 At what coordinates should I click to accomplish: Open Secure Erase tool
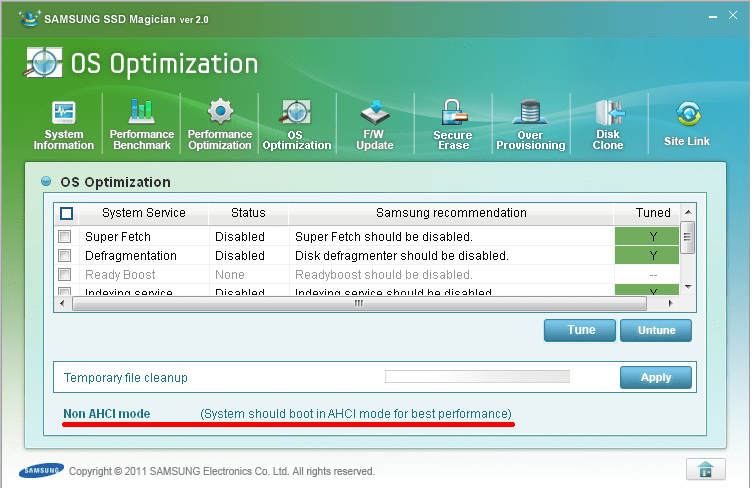pos(453,125)
